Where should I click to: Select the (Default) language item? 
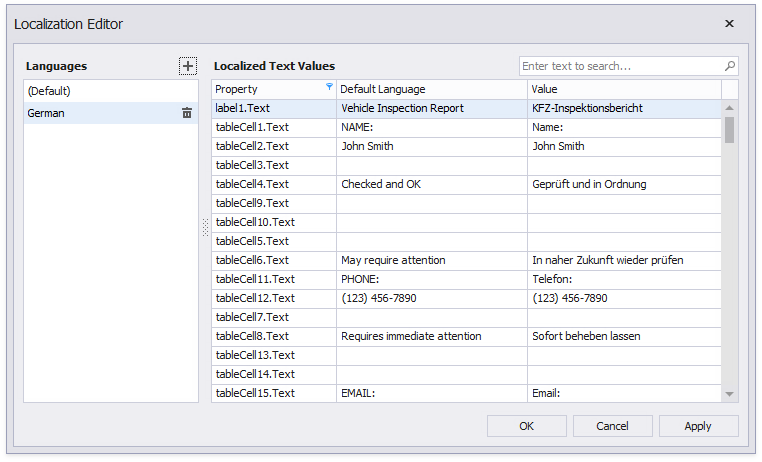(110, 91)
